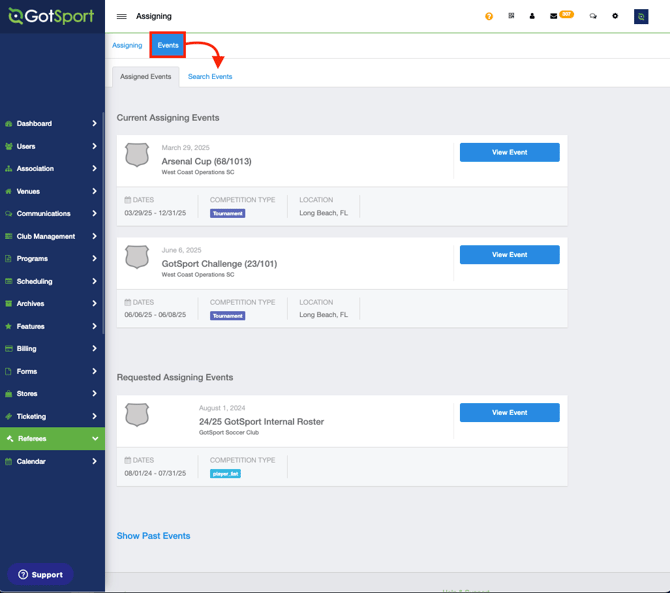The width and height of the screenshot is (670, 593).
Task: Expand the Calendar menu chevron
Action: (94, 461)
